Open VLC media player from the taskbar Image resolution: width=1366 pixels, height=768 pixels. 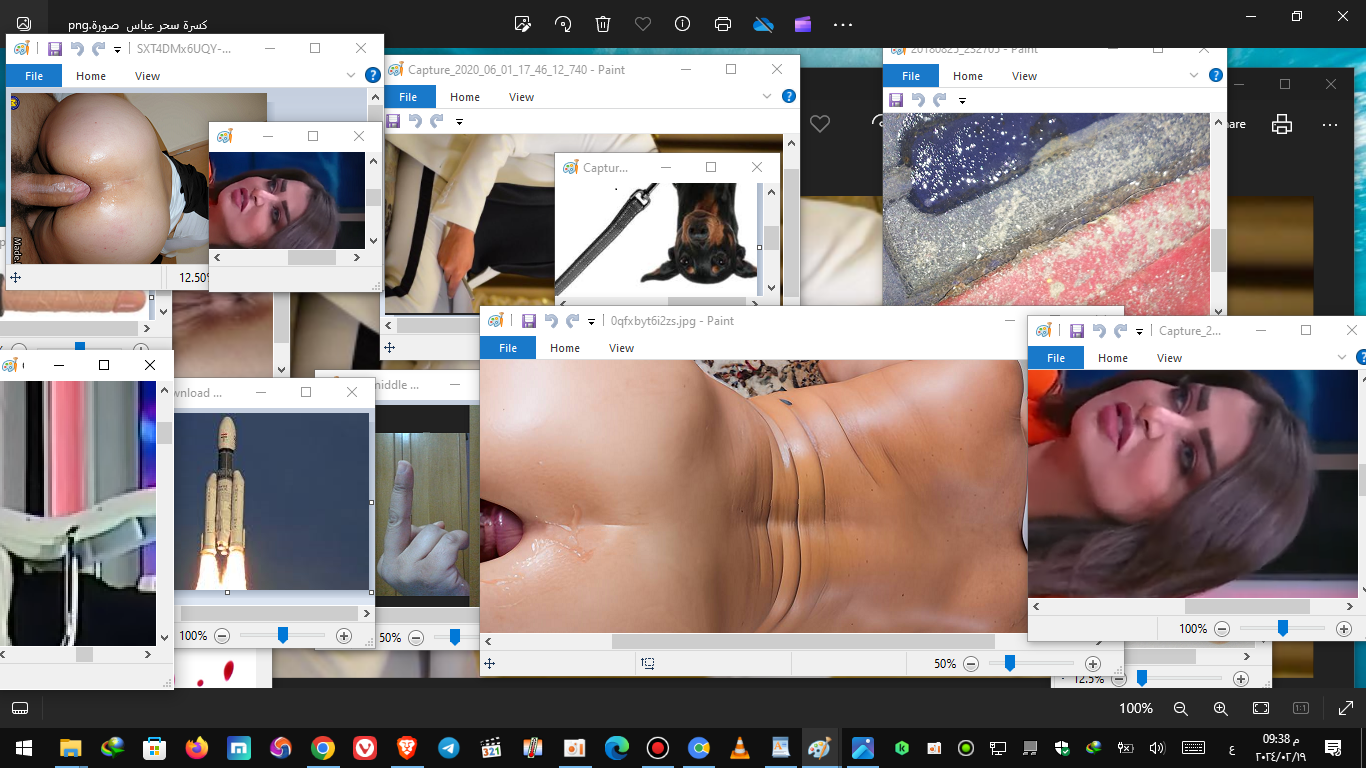[740, 748]
